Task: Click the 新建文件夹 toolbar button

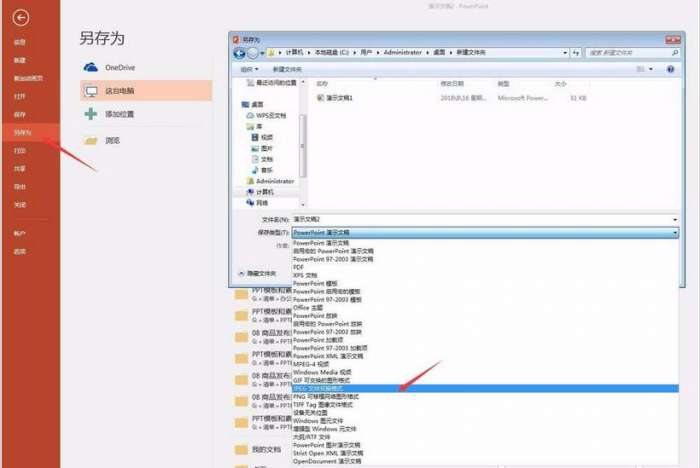Action: pos(287,69)
